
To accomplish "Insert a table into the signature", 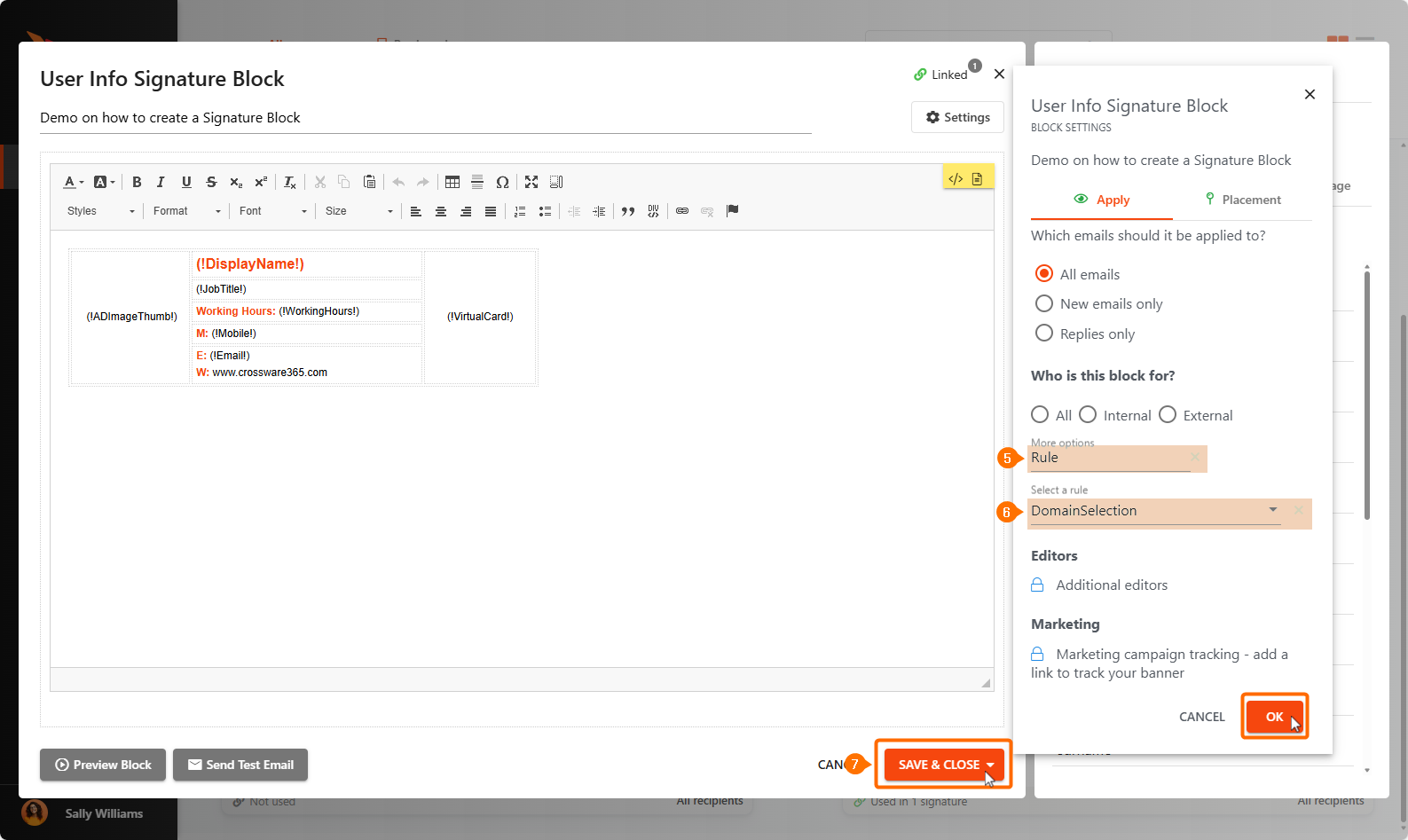I will (452, 182).
